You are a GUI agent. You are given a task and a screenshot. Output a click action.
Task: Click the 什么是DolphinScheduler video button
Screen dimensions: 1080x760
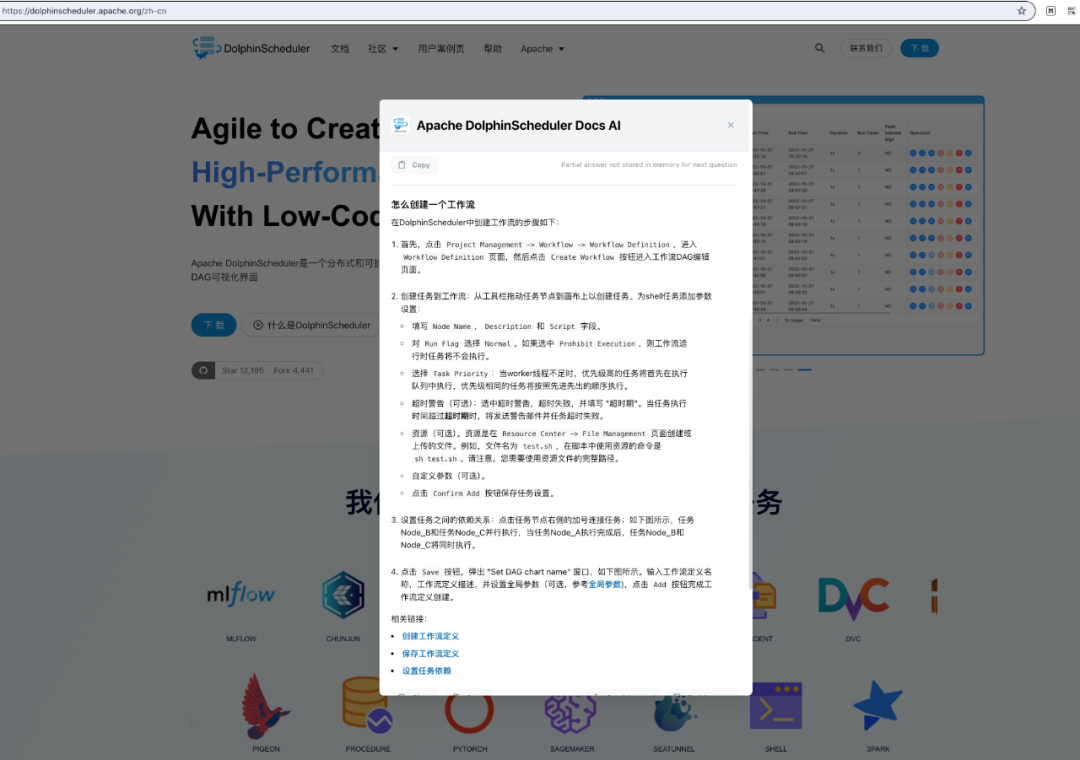pos(311,325)
